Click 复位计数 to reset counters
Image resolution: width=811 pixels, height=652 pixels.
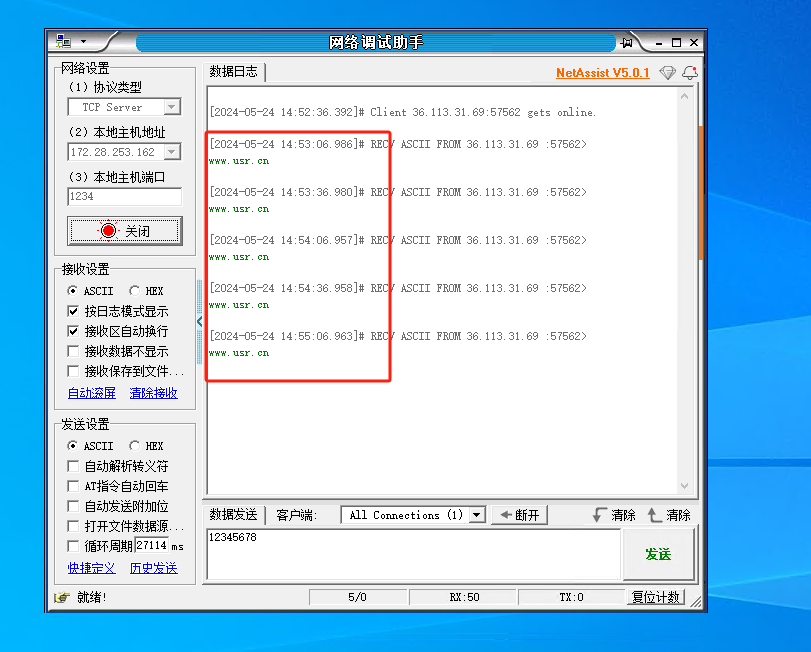click(x=655, y=597)
